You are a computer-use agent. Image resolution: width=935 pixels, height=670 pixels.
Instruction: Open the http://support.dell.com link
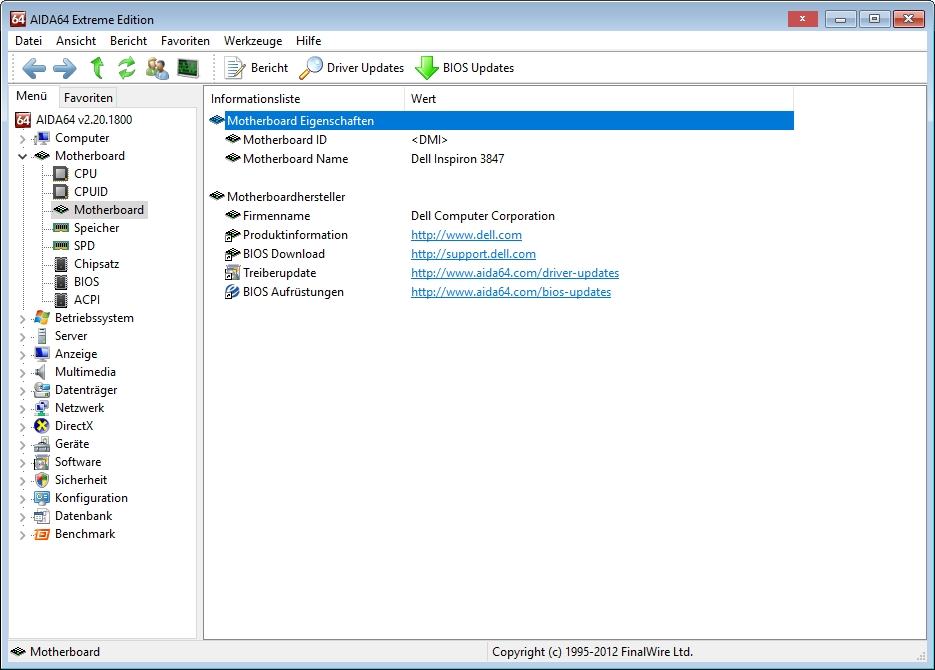click(473, 254)
